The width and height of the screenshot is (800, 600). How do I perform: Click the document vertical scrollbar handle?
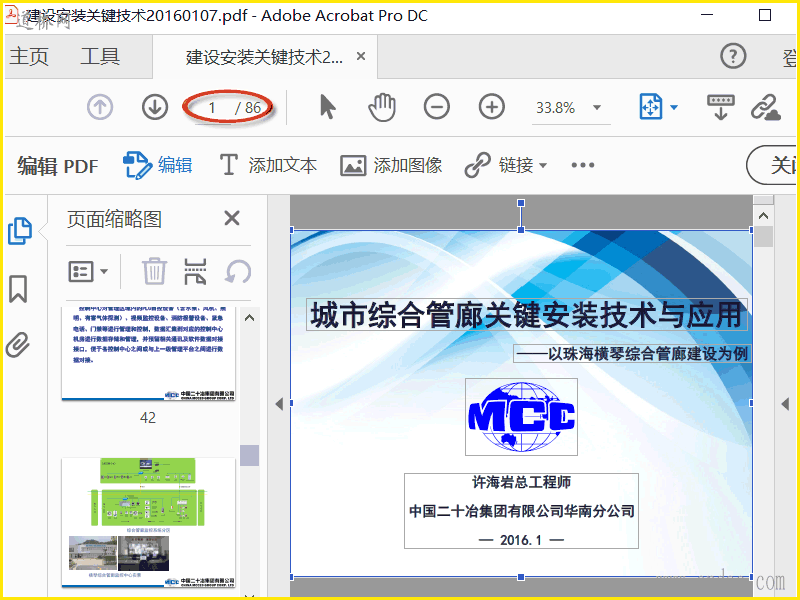(x=763, y=237)
